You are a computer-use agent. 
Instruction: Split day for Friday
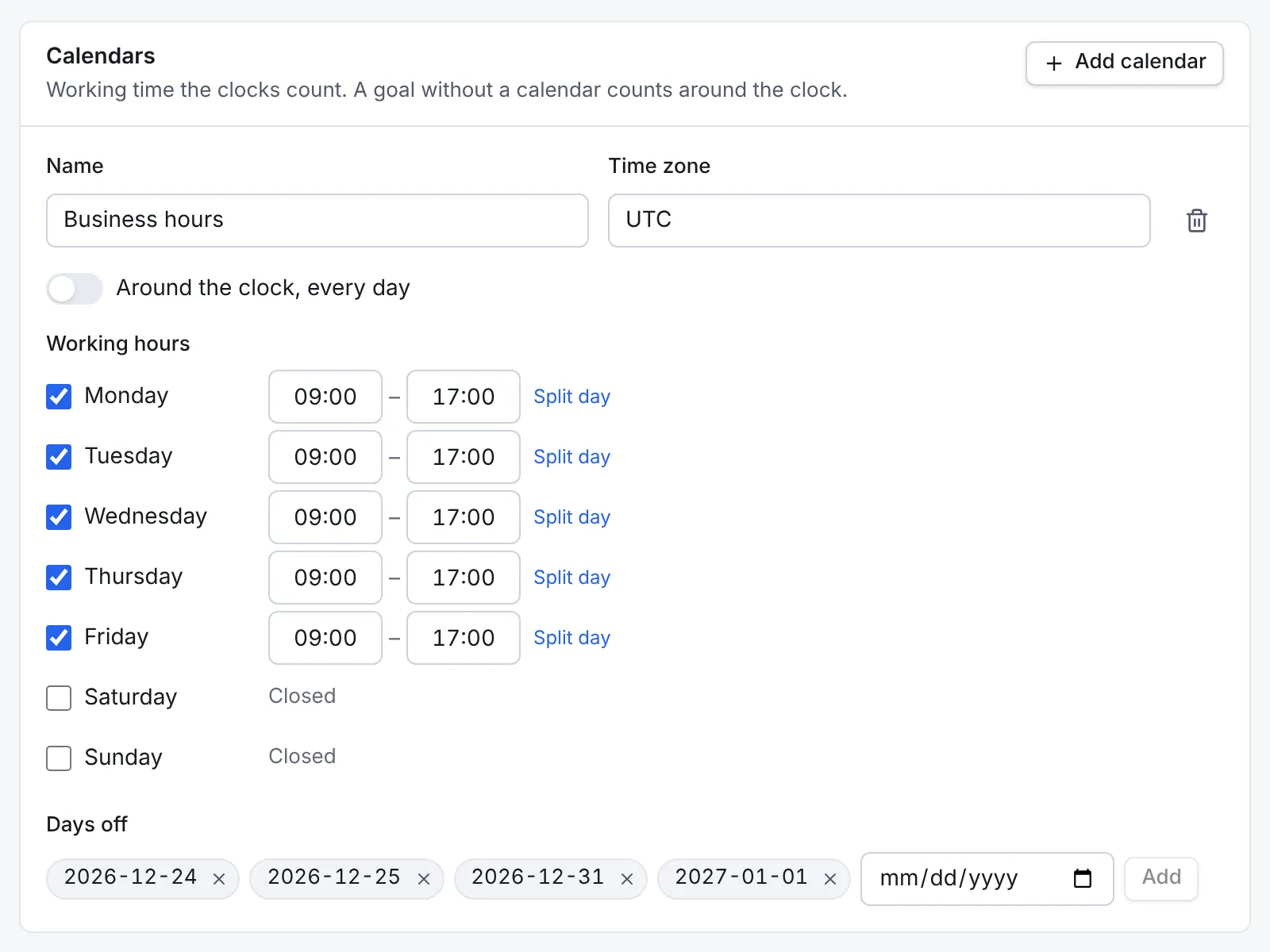571,638
